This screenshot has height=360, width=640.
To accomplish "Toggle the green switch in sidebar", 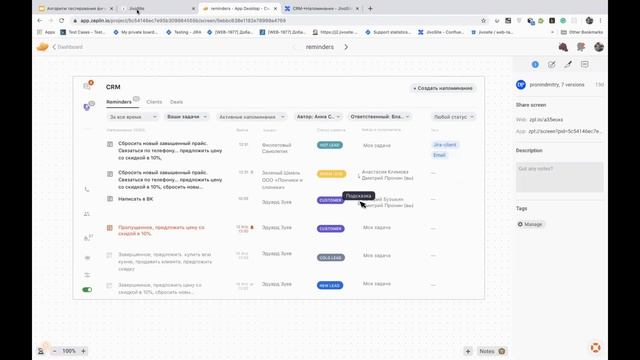I will 87,289.
